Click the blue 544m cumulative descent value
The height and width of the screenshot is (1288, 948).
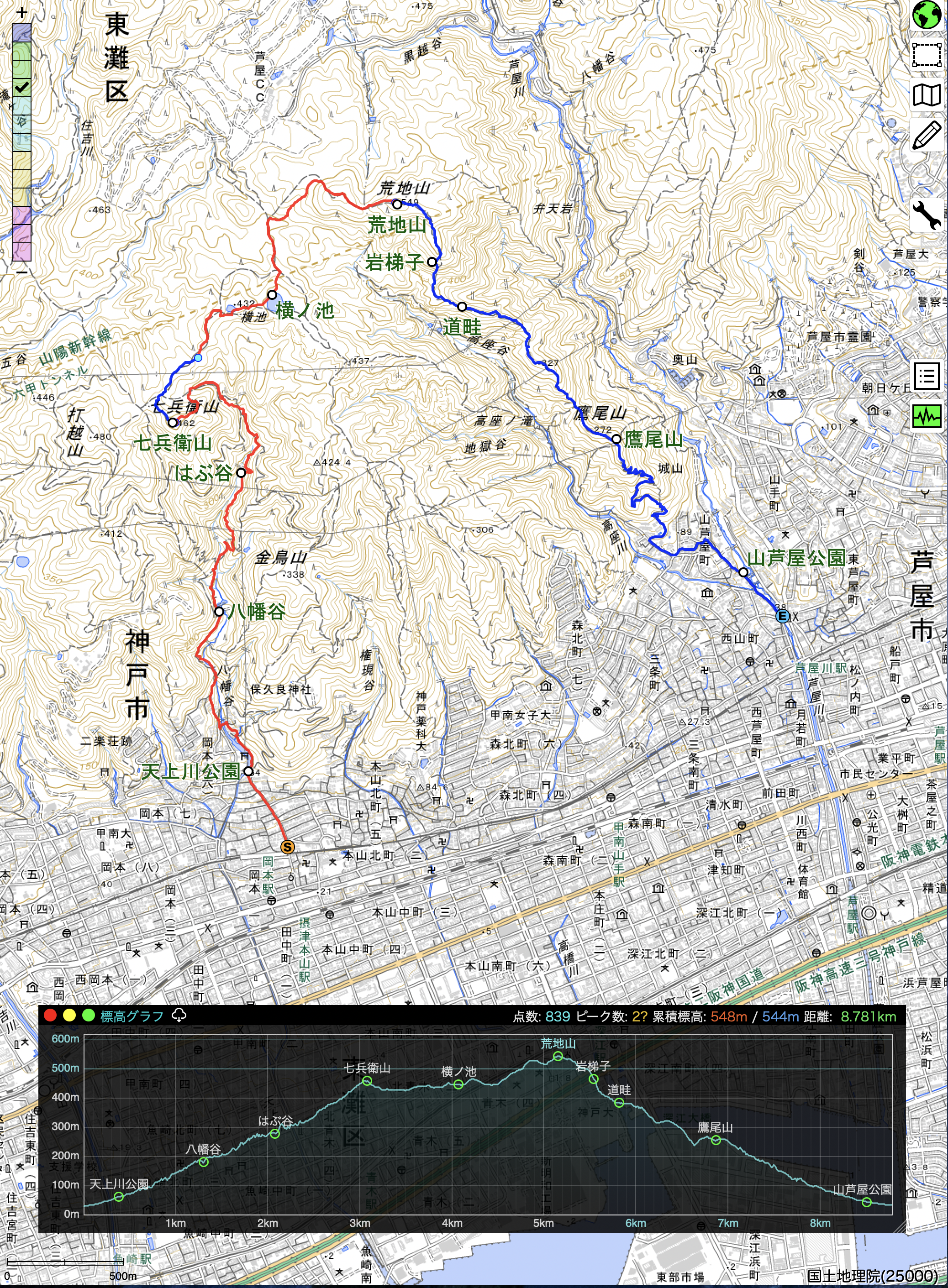point(780,1016)
